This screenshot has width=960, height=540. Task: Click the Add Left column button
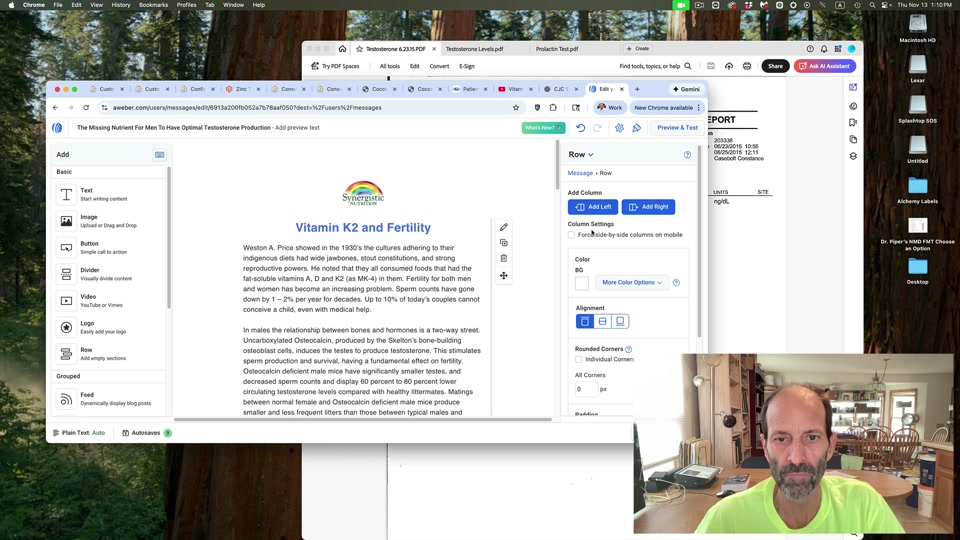click(x=593, y=207)
